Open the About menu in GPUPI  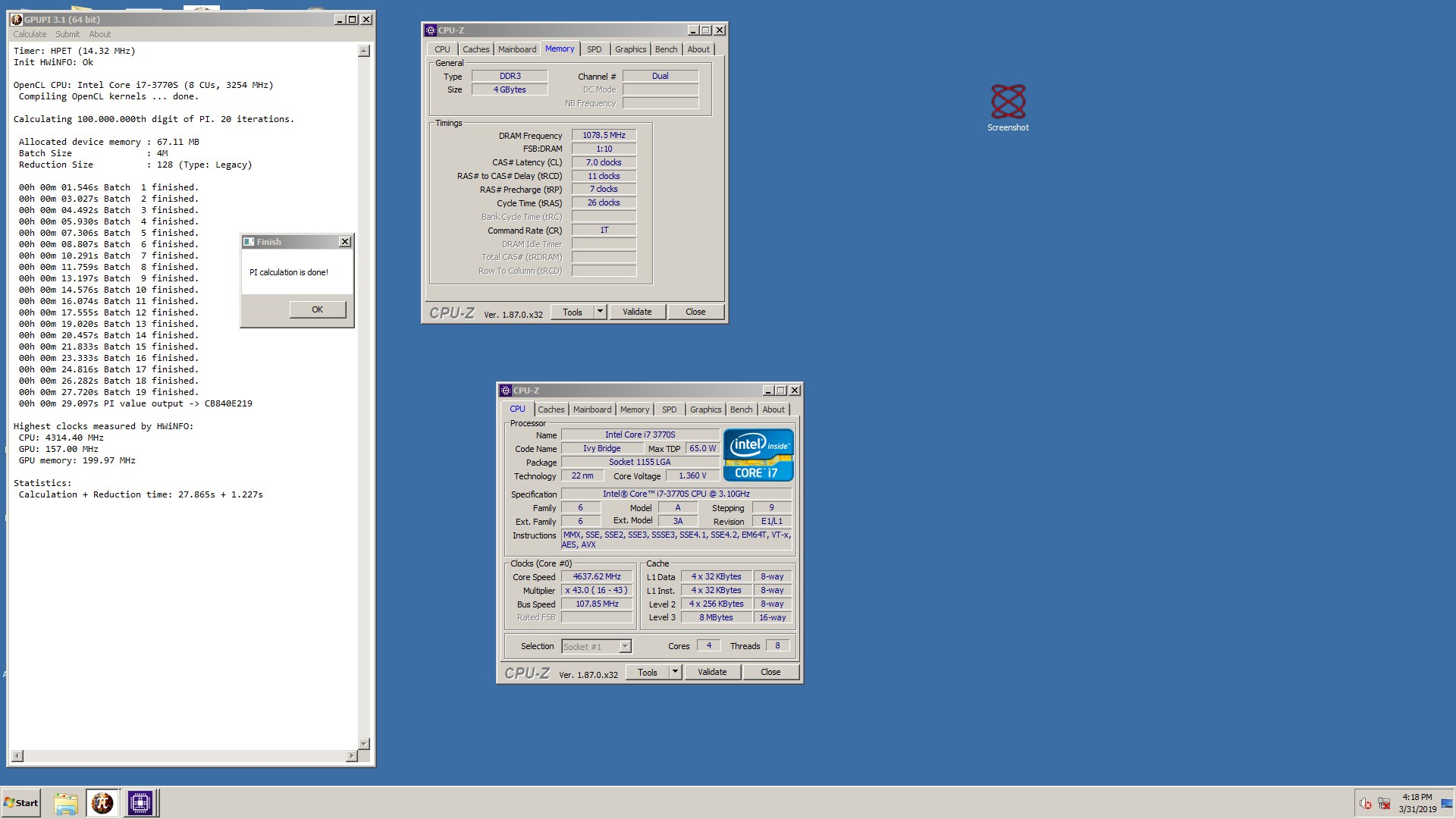pos(100,34)
